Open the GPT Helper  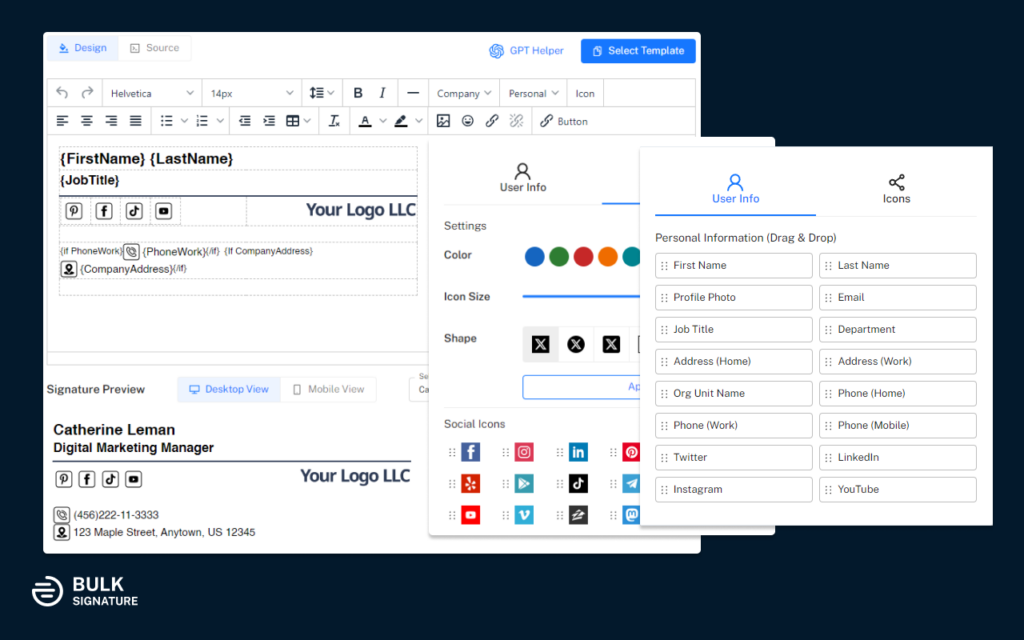click(526, 51)
